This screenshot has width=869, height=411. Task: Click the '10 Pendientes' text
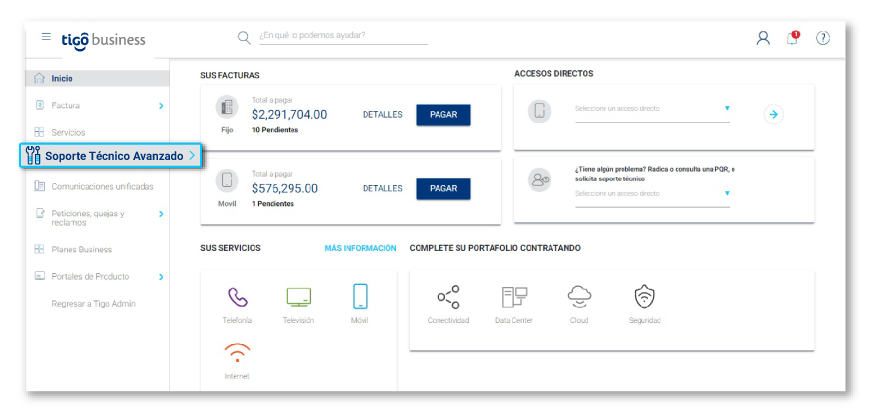[275, 130]
